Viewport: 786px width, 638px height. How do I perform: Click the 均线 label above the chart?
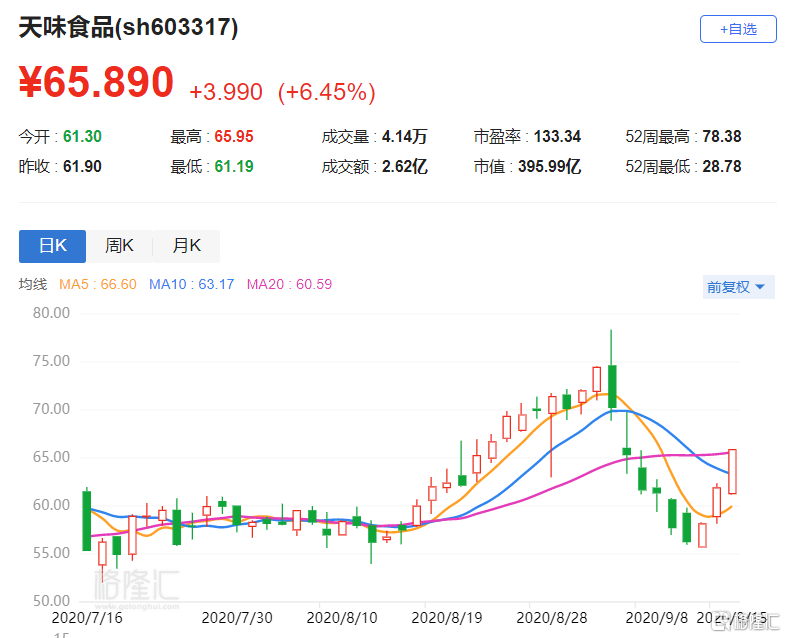[x=33, y=285]
